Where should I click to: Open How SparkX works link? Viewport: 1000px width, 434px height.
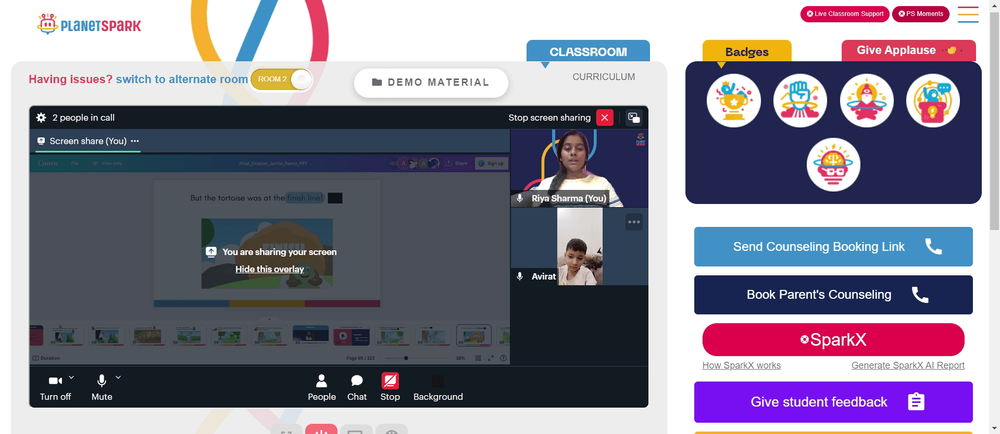[x=741, y=365]
